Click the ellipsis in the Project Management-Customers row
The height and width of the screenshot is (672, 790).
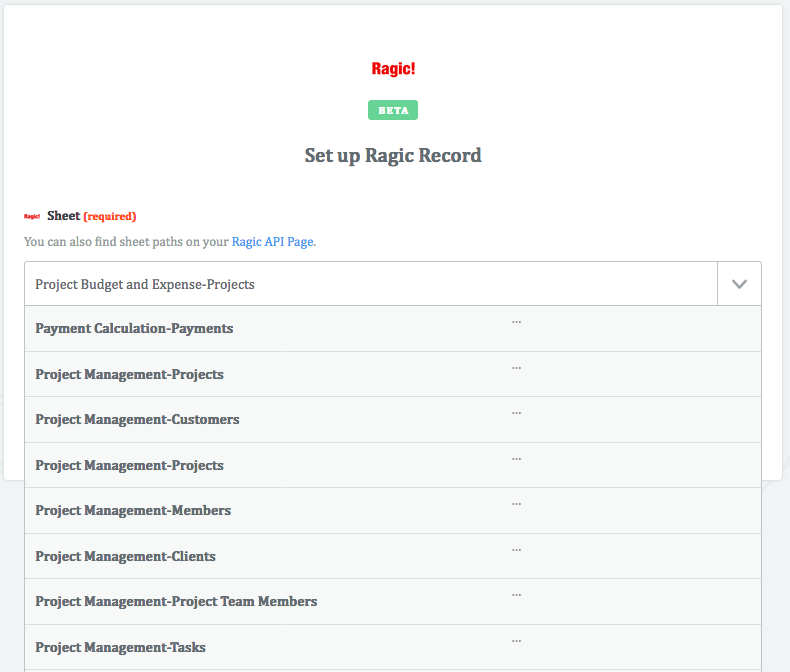point(516,413)
